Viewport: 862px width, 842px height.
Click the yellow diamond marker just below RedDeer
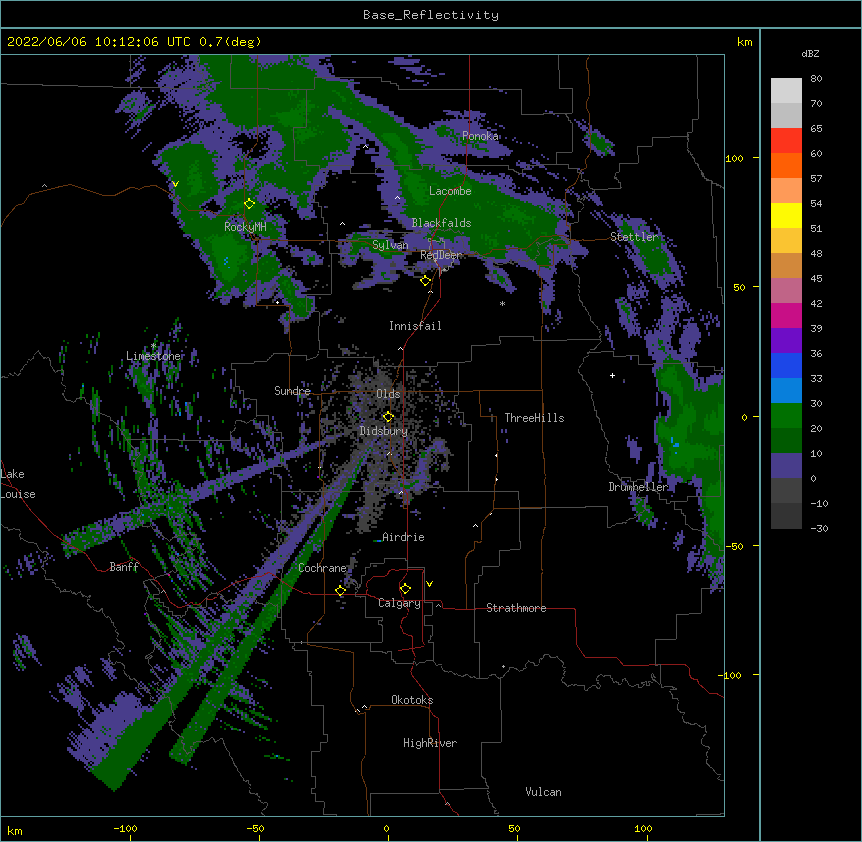425,281
